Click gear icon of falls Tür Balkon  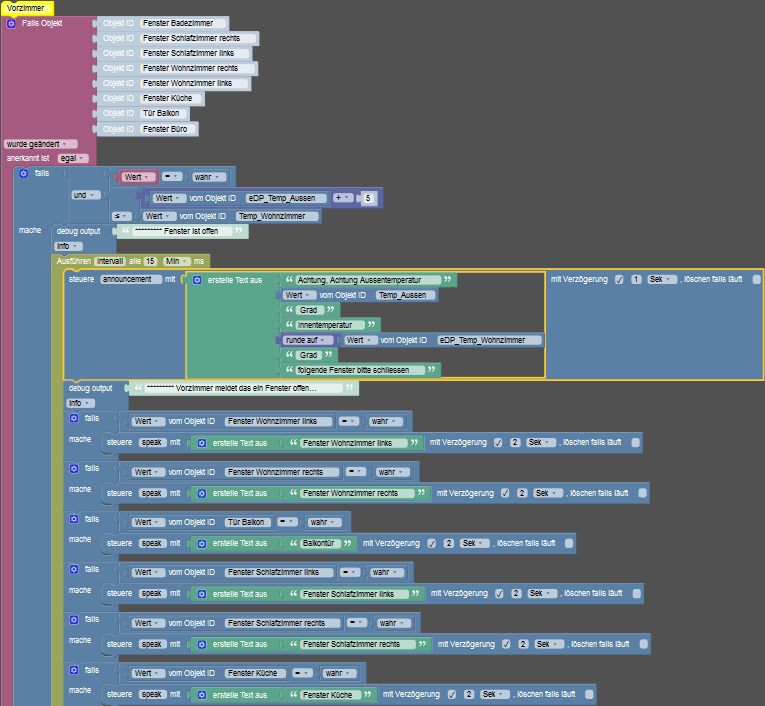click(74, 519)
